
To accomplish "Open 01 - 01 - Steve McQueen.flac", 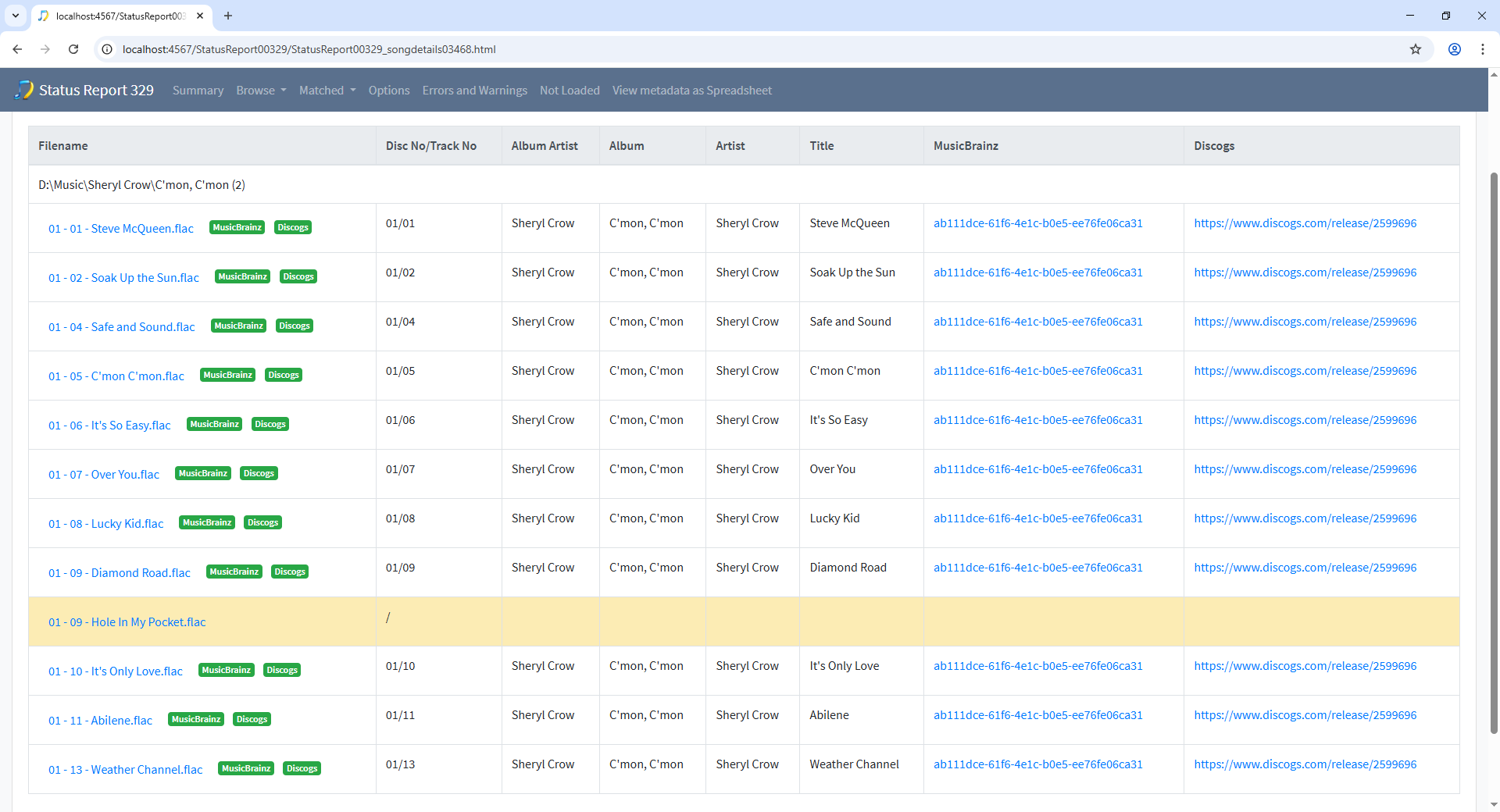I will click(121, 229).
